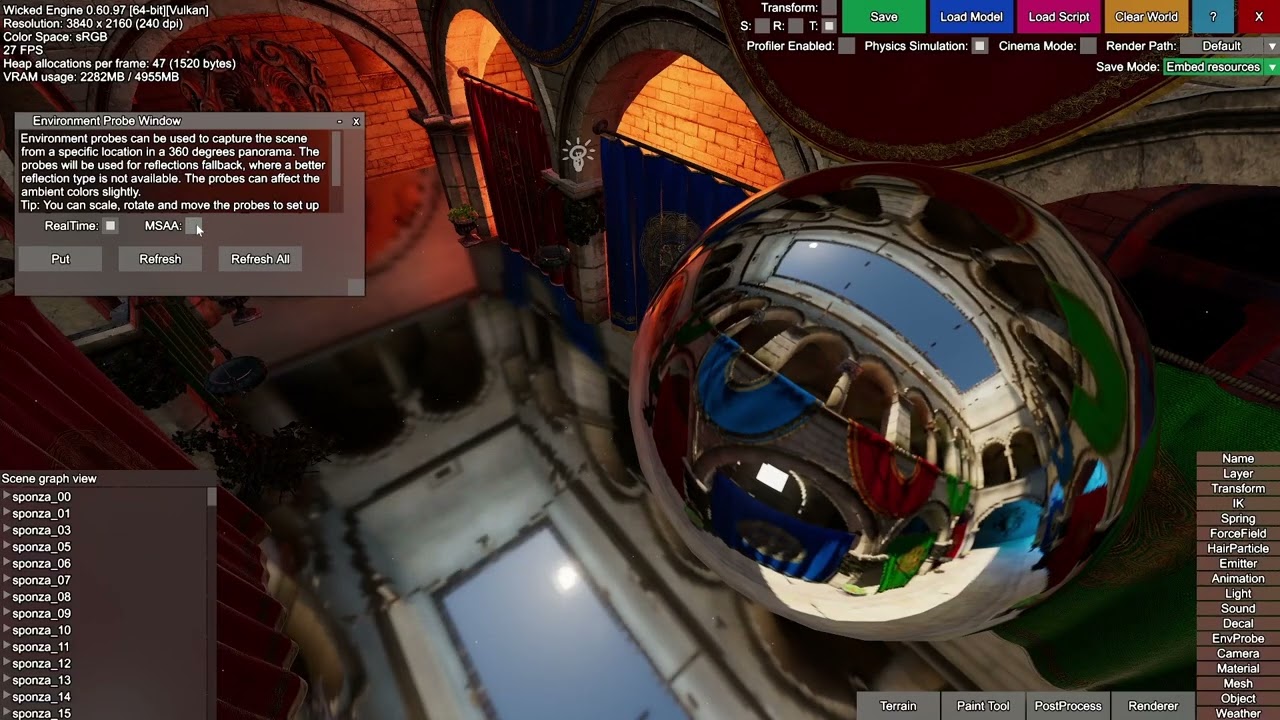This screenshot has width=1280, height=720.
Task: Open the Emitter component tab
Action: [1238, 564]
